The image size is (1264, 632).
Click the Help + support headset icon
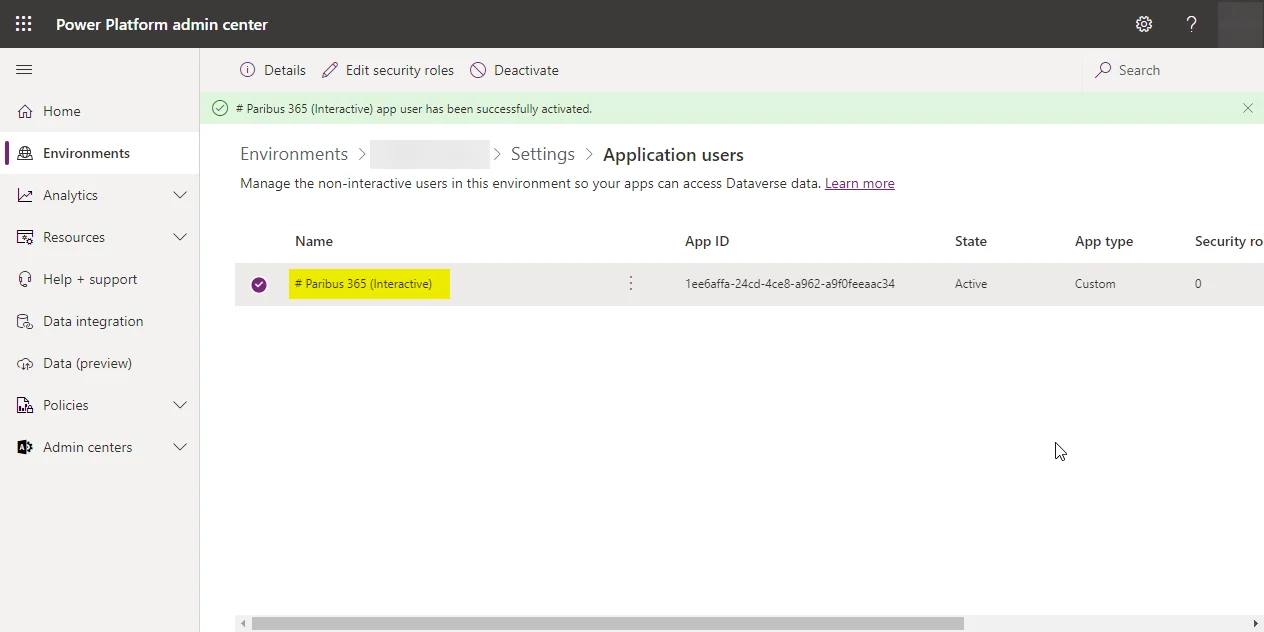(25, 279)
